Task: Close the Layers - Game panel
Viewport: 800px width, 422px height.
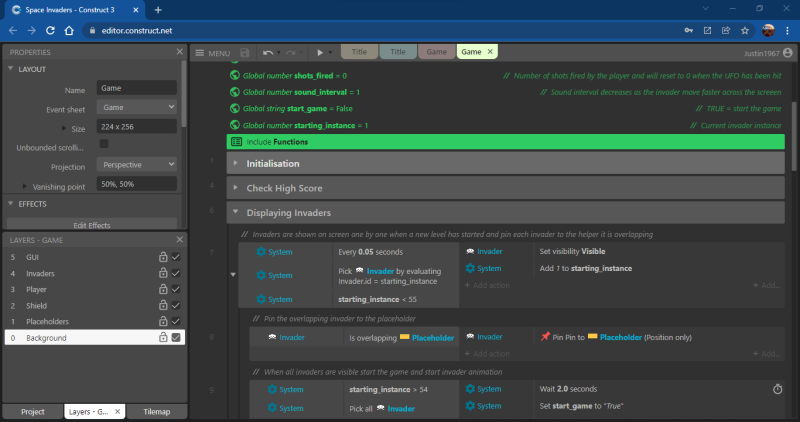Action: click(180, 239)
